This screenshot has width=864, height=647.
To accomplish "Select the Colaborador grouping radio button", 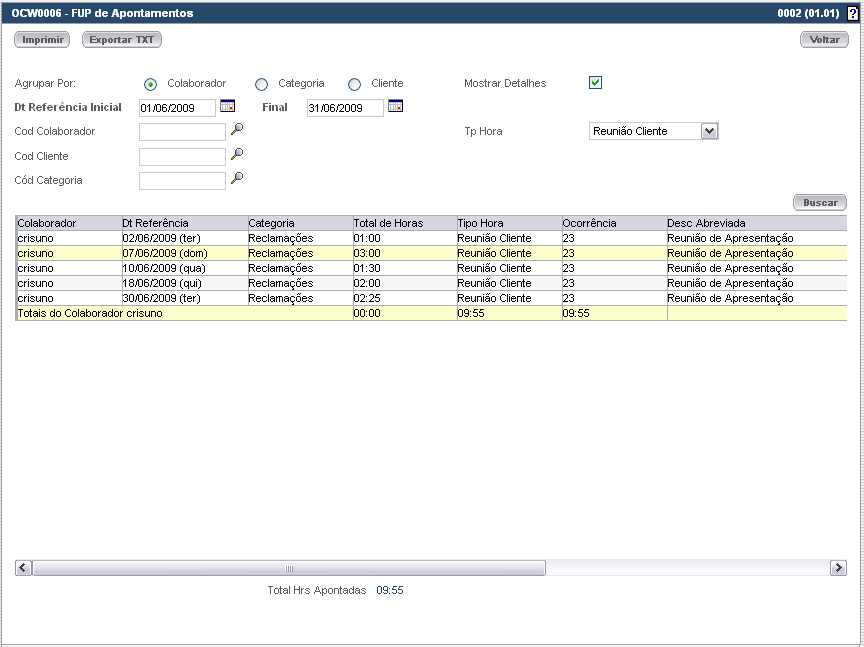I will pyautogui.click(x=150, y=84).
